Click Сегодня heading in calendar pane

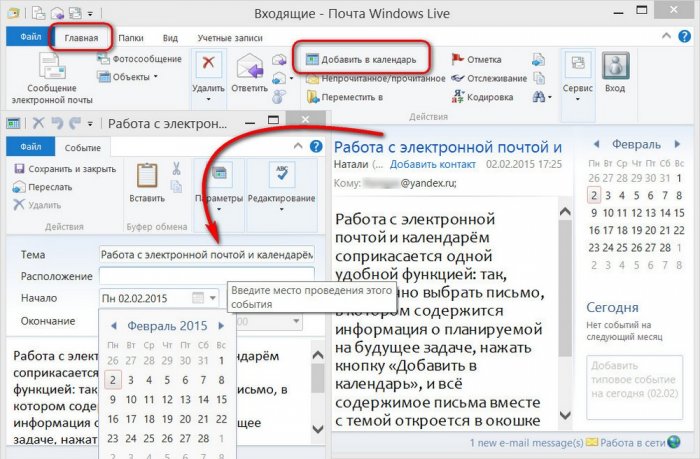(x=612, y=307)
